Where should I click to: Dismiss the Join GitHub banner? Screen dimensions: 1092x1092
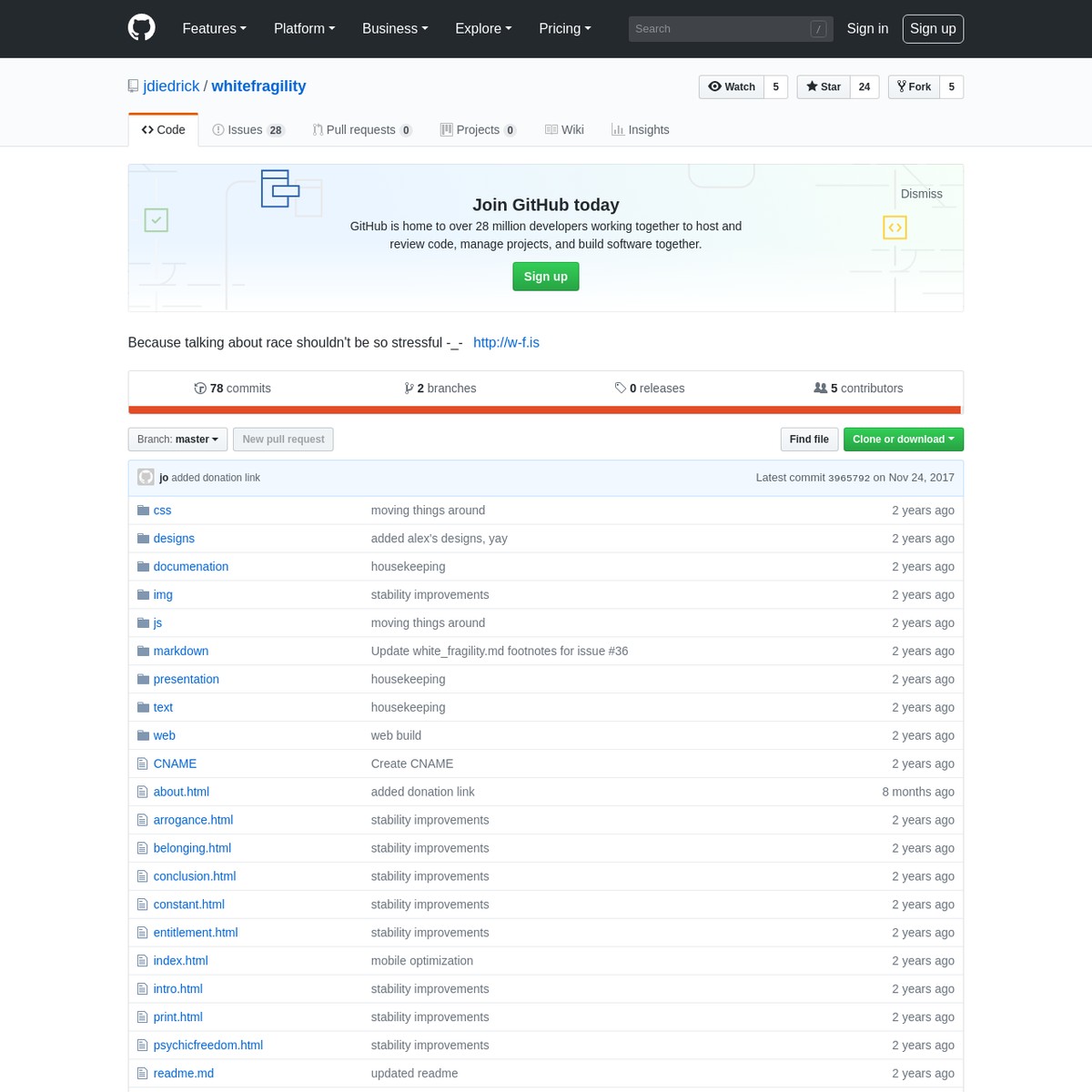coord(922,194)
